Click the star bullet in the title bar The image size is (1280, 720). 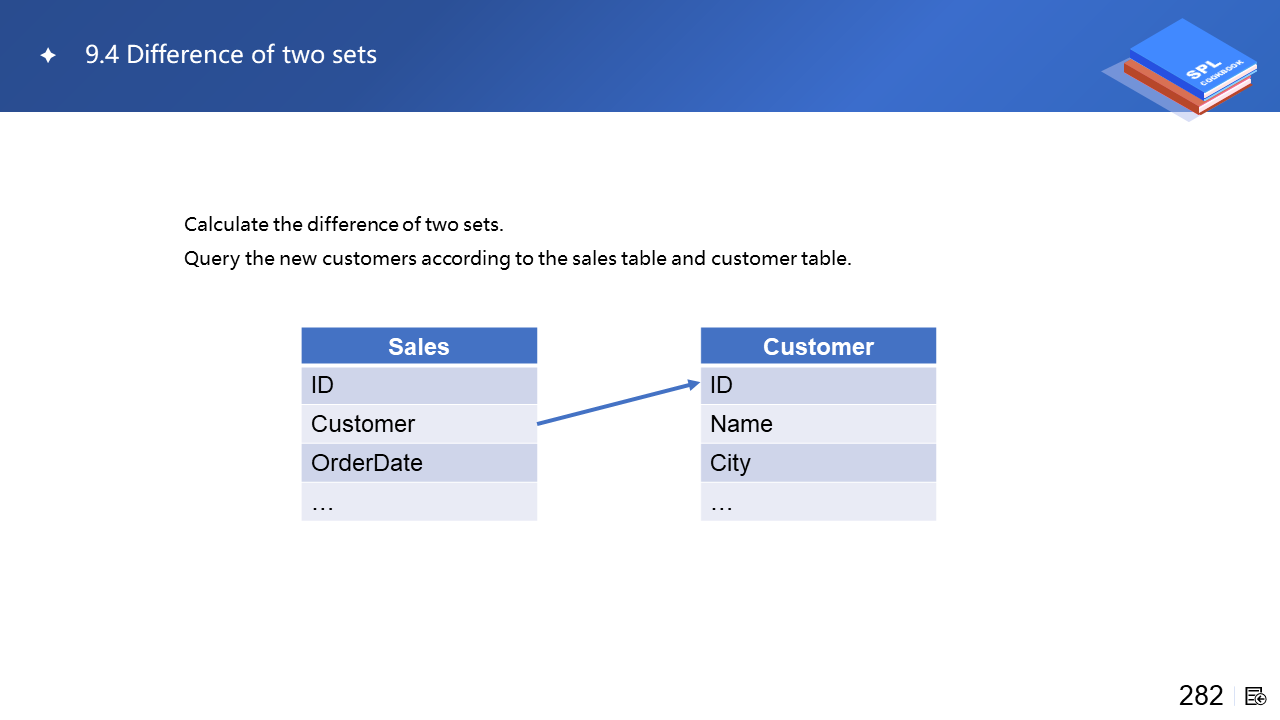47,56
